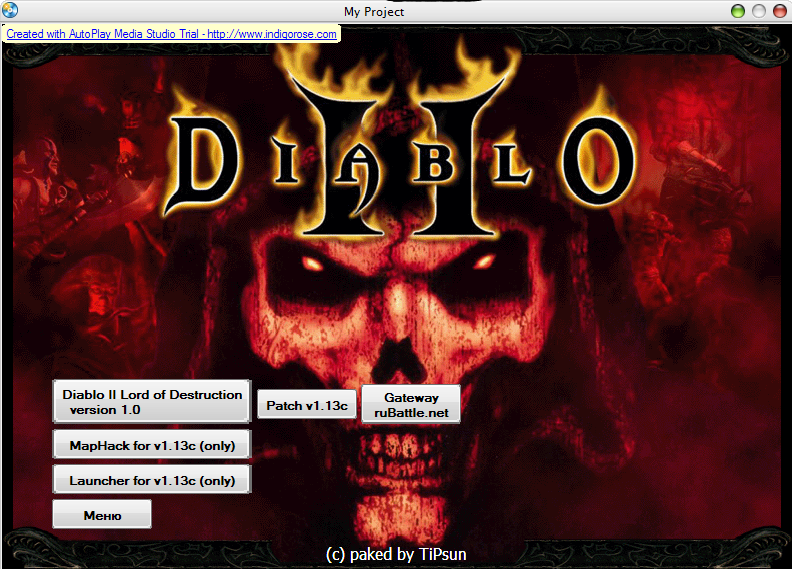Click the (c) paked by TiPsun text
This screenshot has width=792, height=569.
tap(396, 553)
